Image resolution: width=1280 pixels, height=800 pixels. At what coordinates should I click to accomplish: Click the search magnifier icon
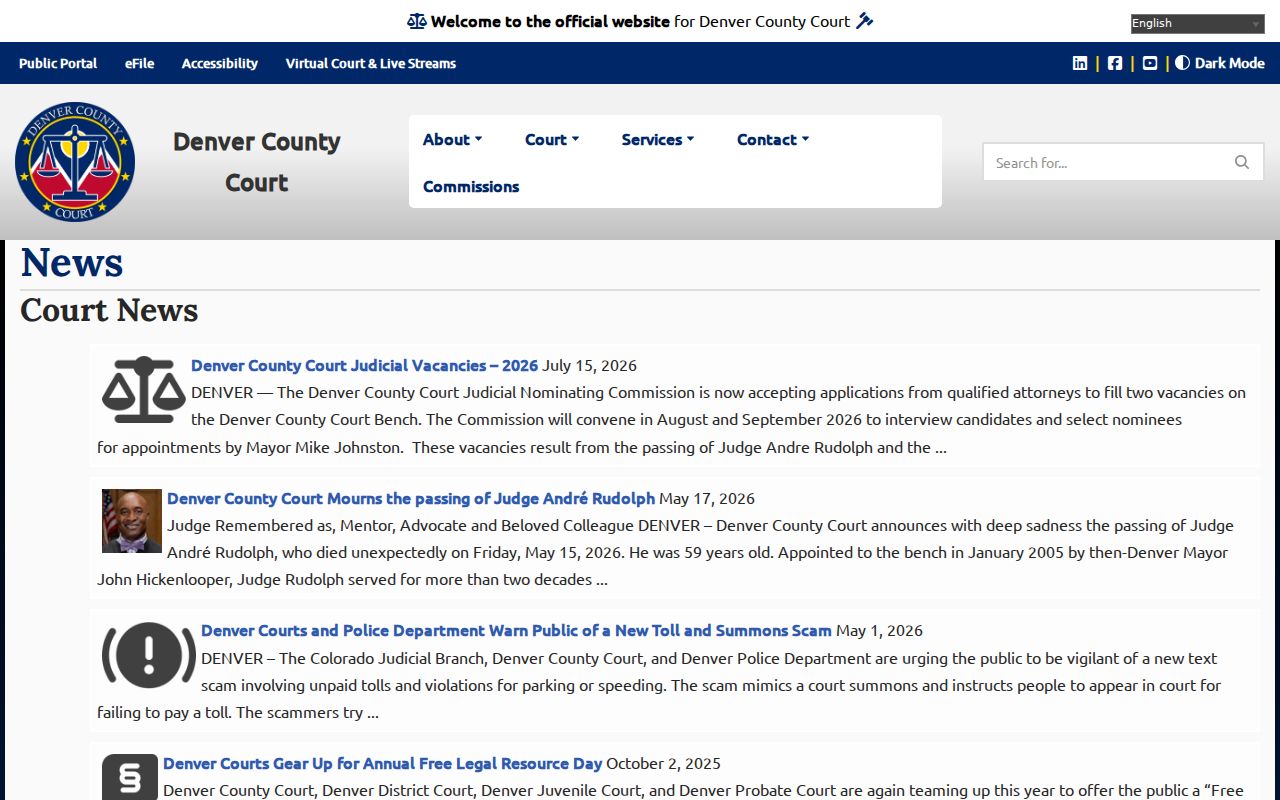(x=1242, y=162)
